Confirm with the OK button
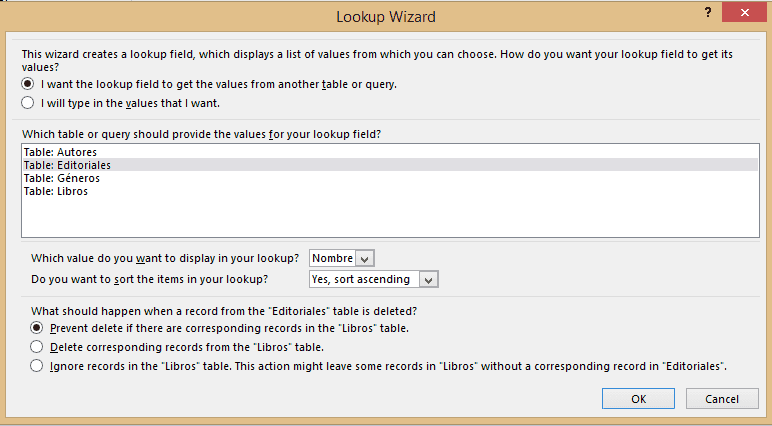Screen dimensions: 772x426 coord(638,398)
